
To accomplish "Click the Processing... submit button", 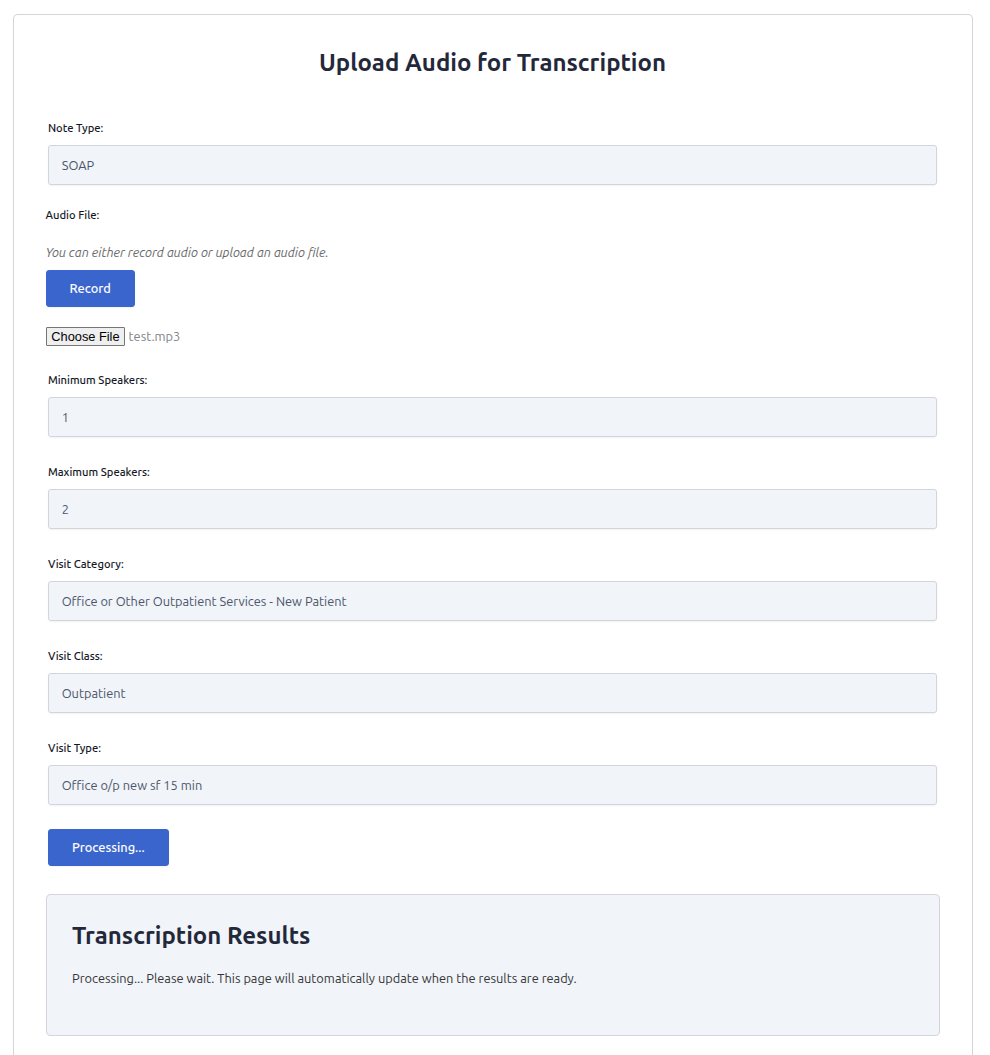I will (x=108, y=847).
